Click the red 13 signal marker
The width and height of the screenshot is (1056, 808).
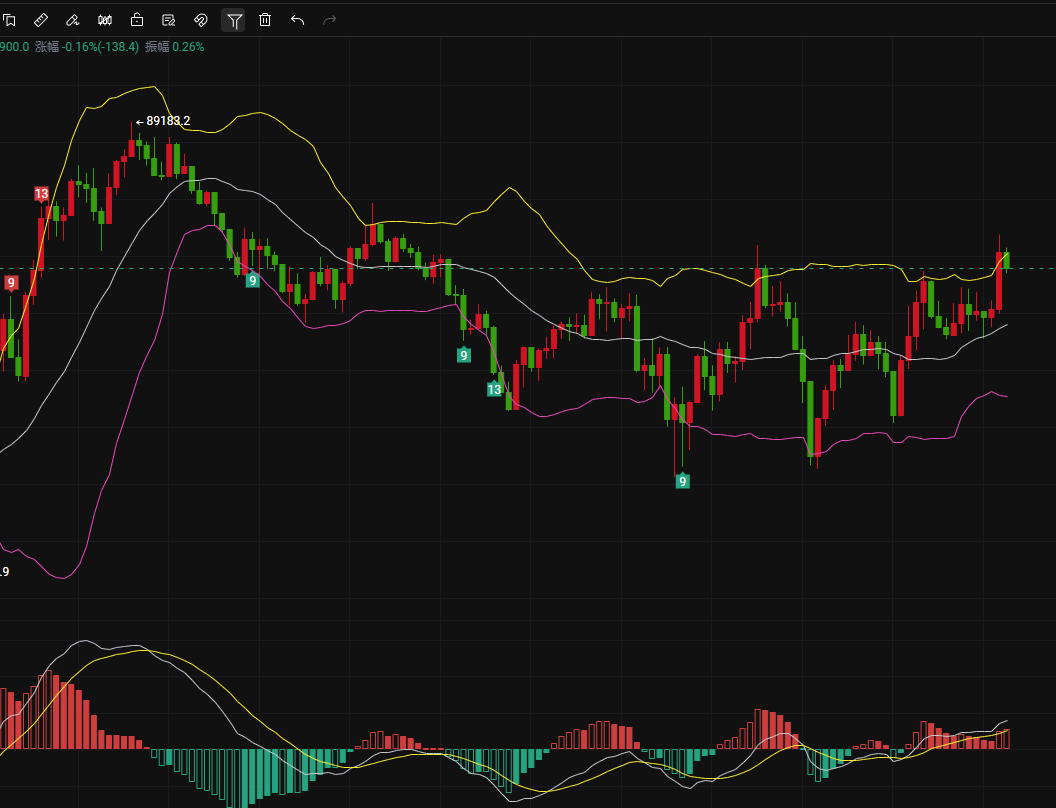pyautogui.click(x=41, y=194)
